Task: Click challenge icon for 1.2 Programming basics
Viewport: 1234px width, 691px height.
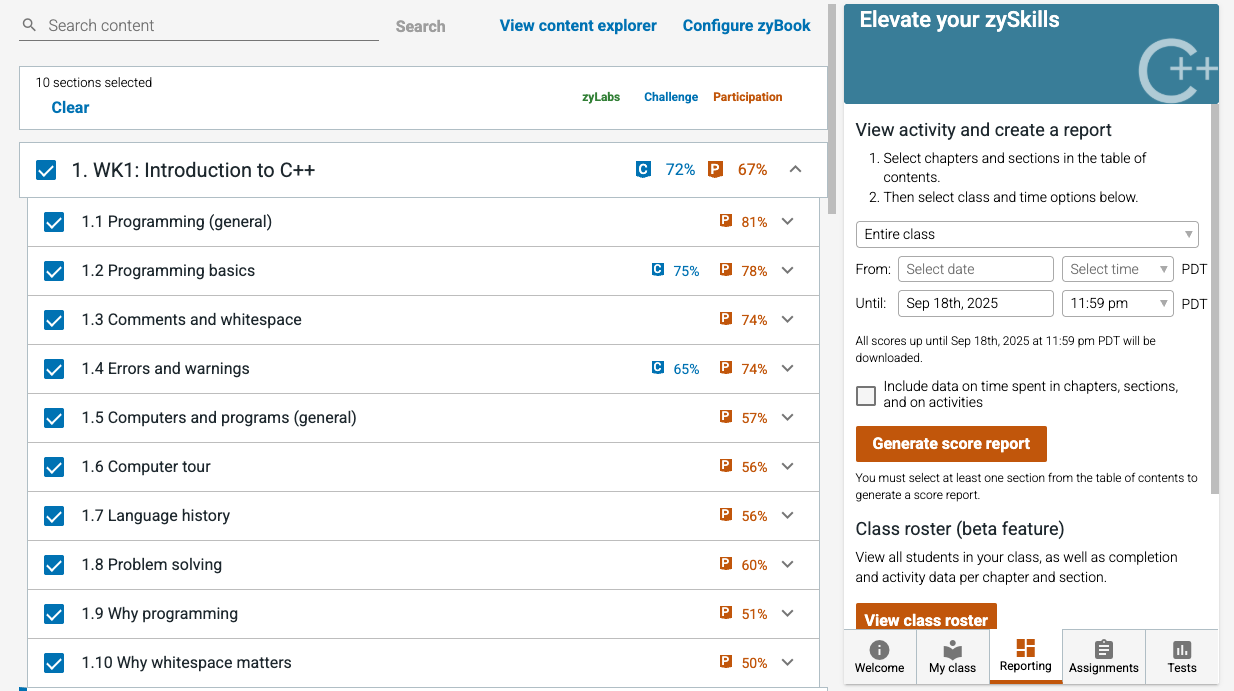Action: [x=657, y=270]
